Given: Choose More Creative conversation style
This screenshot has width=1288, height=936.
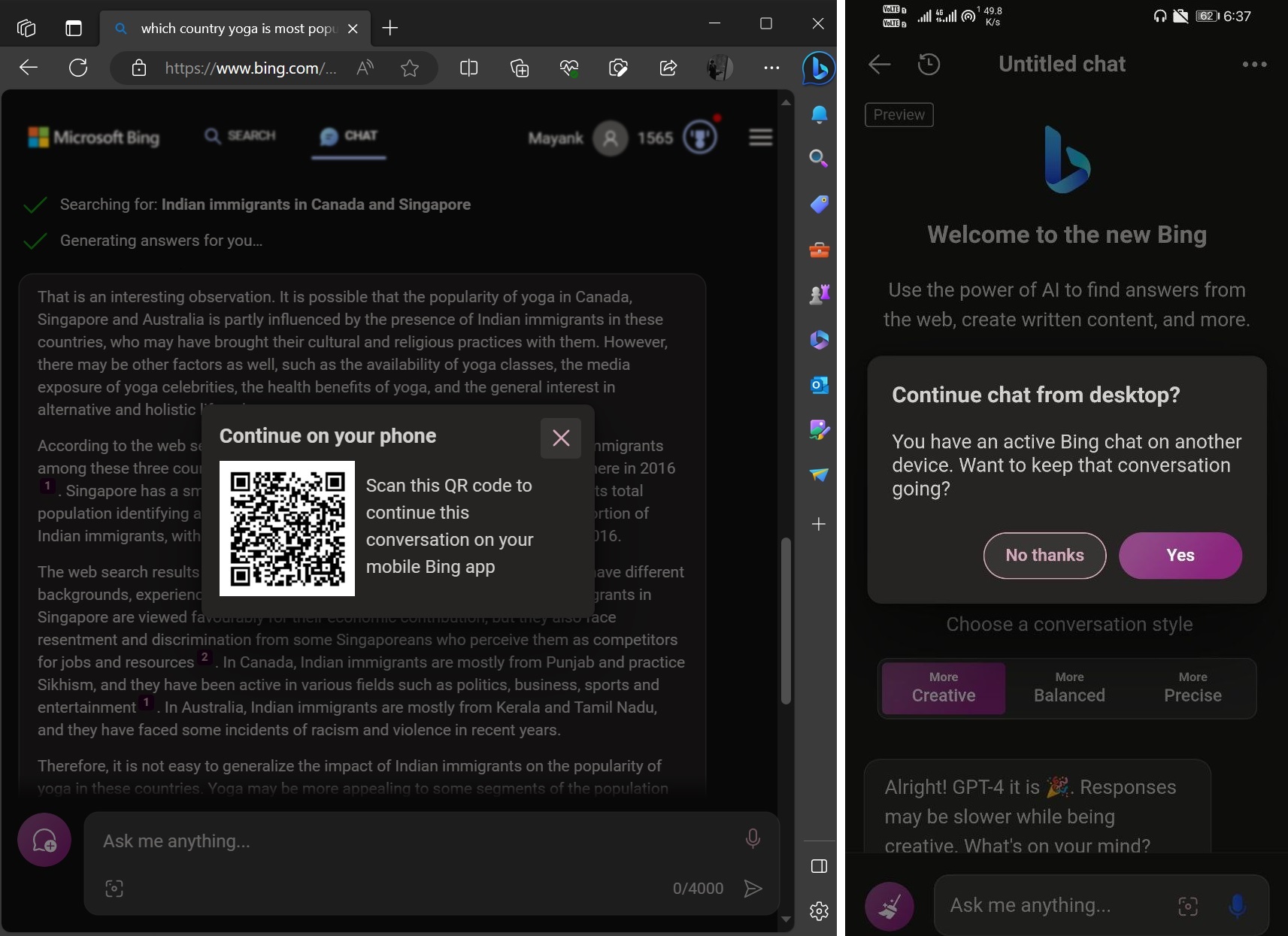Looking at the screenshot, I should [x=944, y=688].
